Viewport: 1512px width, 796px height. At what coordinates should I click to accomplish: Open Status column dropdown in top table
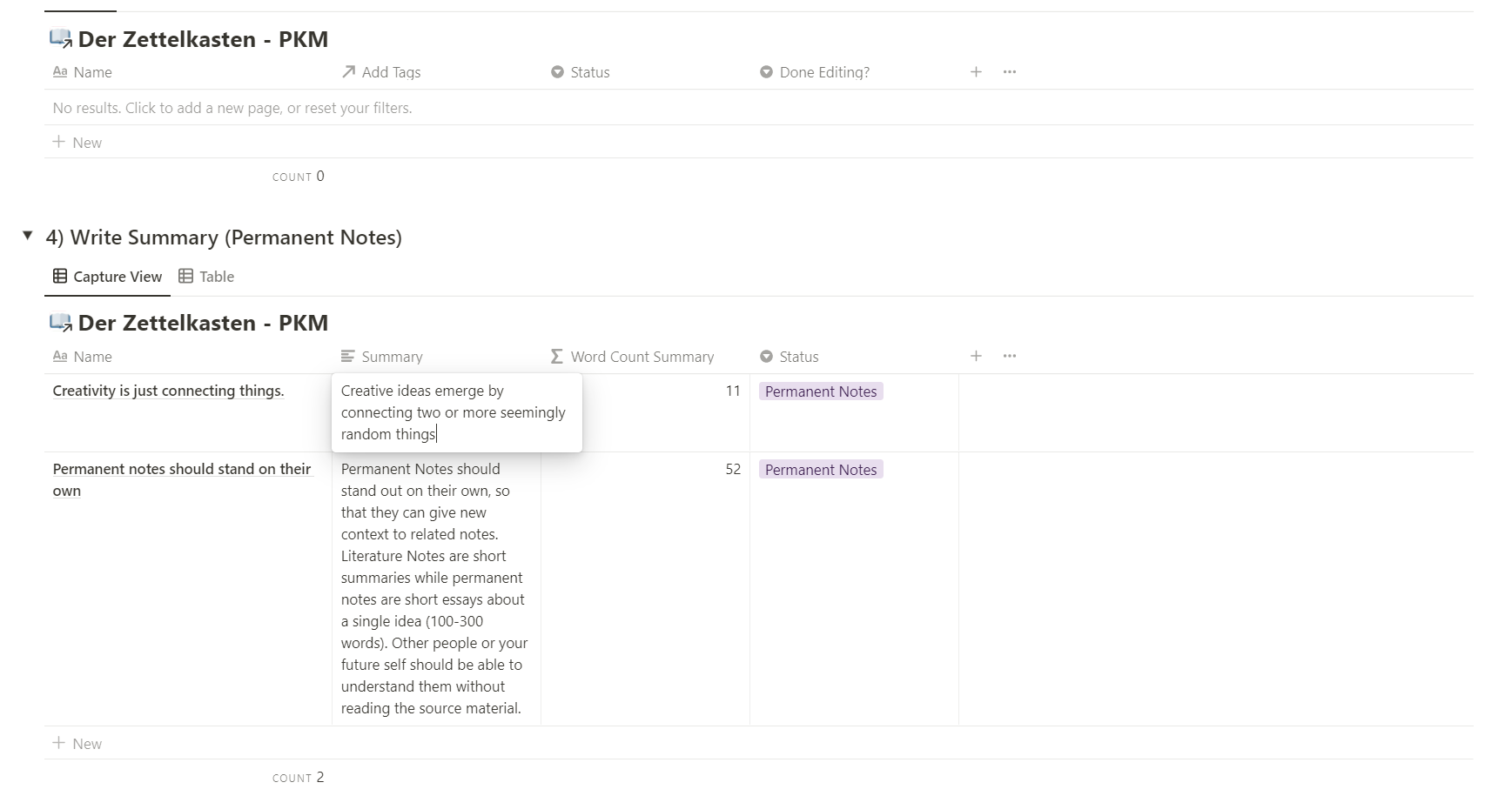tap(580, 72)
